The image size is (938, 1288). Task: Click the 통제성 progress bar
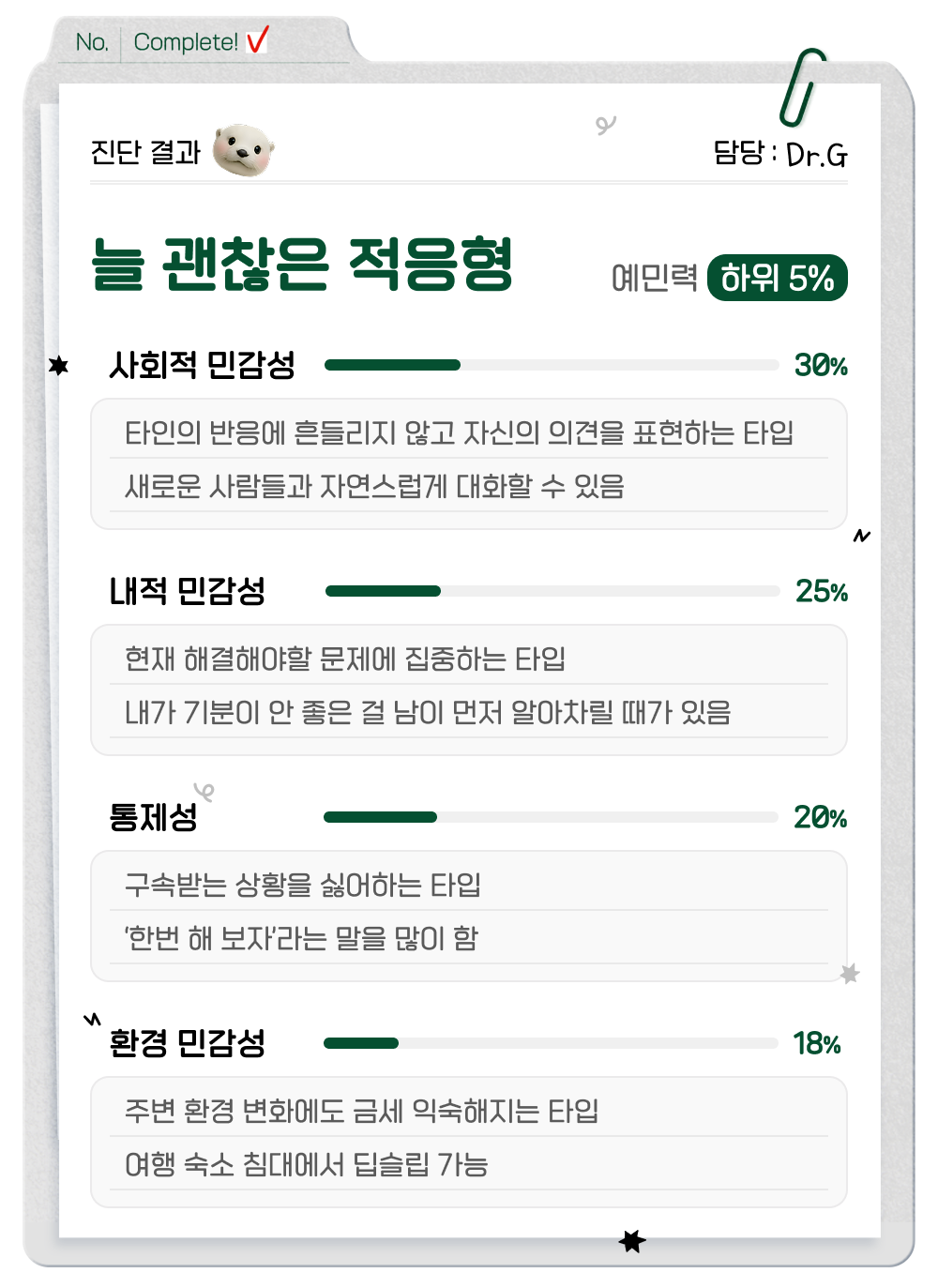click(x=552, y=817)
